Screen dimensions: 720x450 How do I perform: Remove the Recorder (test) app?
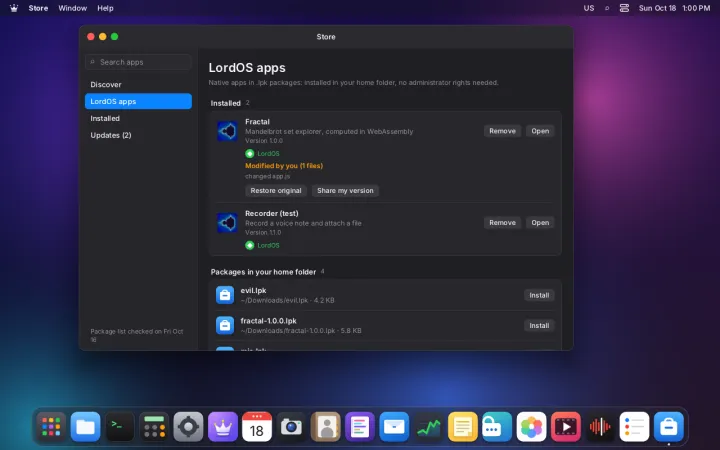[502, 223]
